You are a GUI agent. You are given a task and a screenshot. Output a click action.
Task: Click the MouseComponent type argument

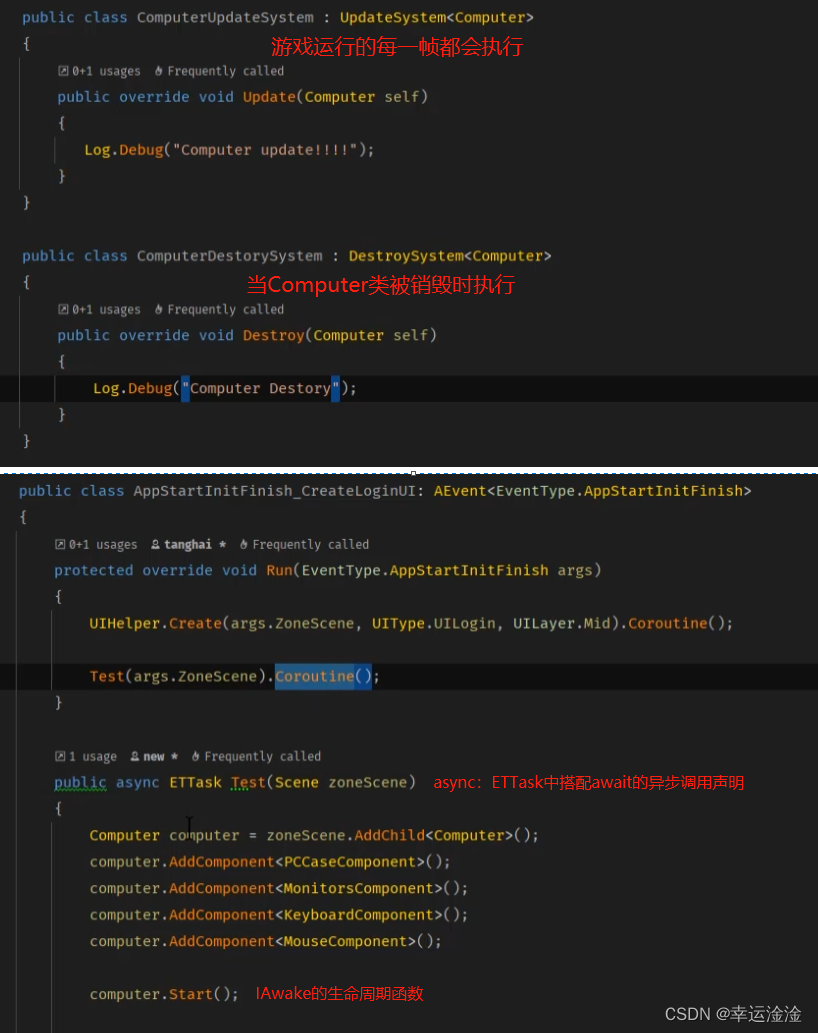(346, 941)
